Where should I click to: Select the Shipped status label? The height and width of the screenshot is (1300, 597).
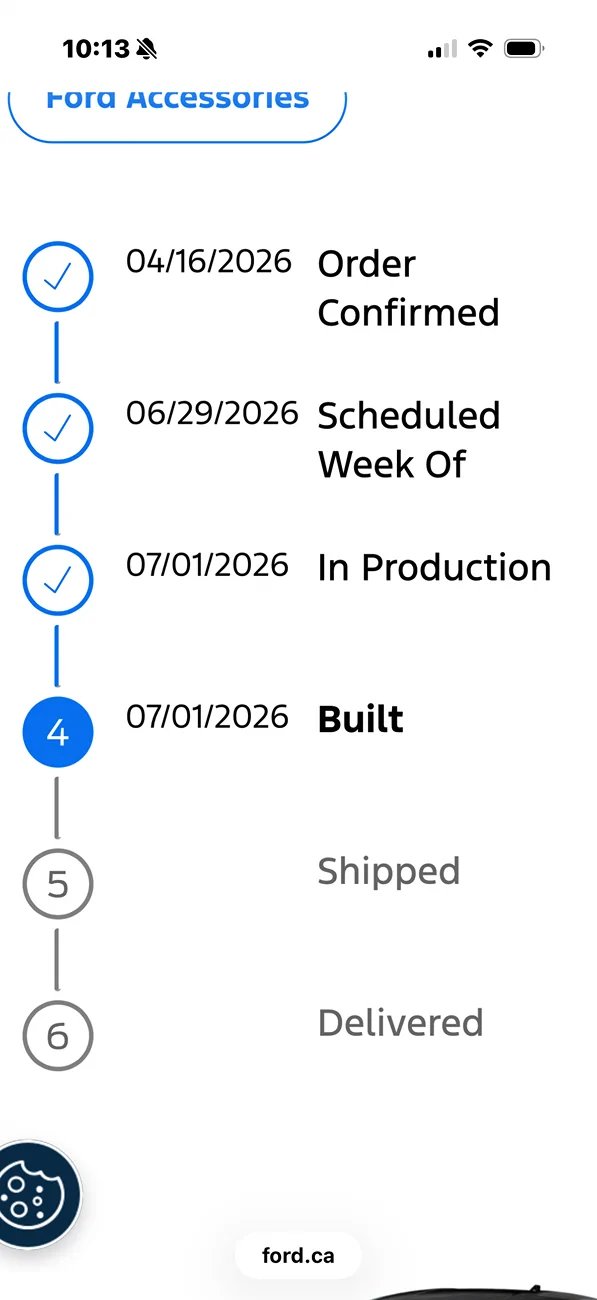[x=389, y=873]
